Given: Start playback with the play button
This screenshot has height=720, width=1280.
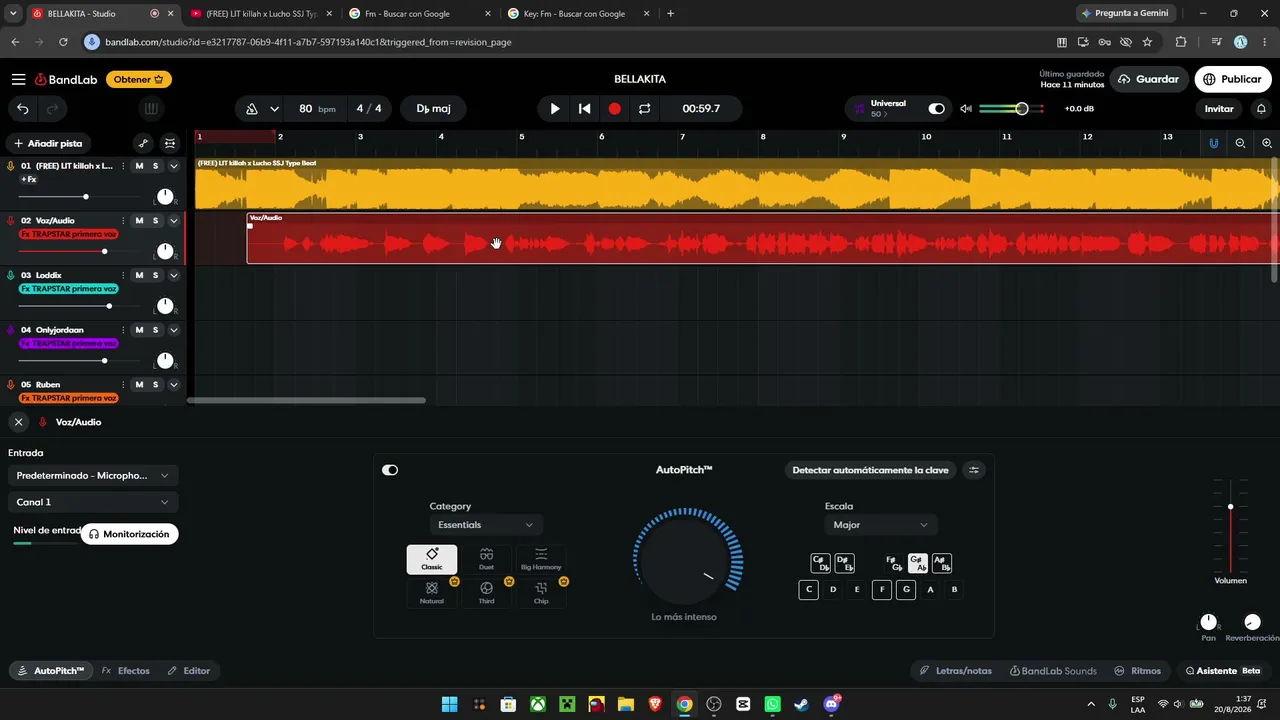Looking at the screenshot, I should (555, 109).
